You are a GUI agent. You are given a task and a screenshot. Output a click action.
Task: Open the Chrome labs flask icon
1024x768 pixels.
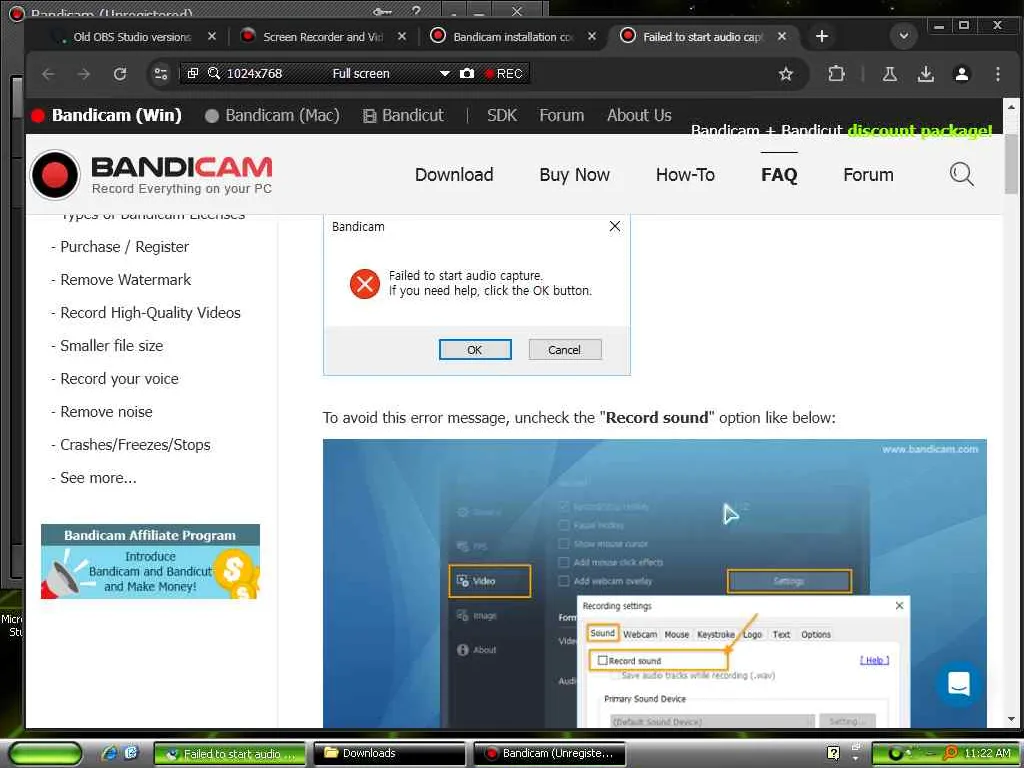(889, 74)
